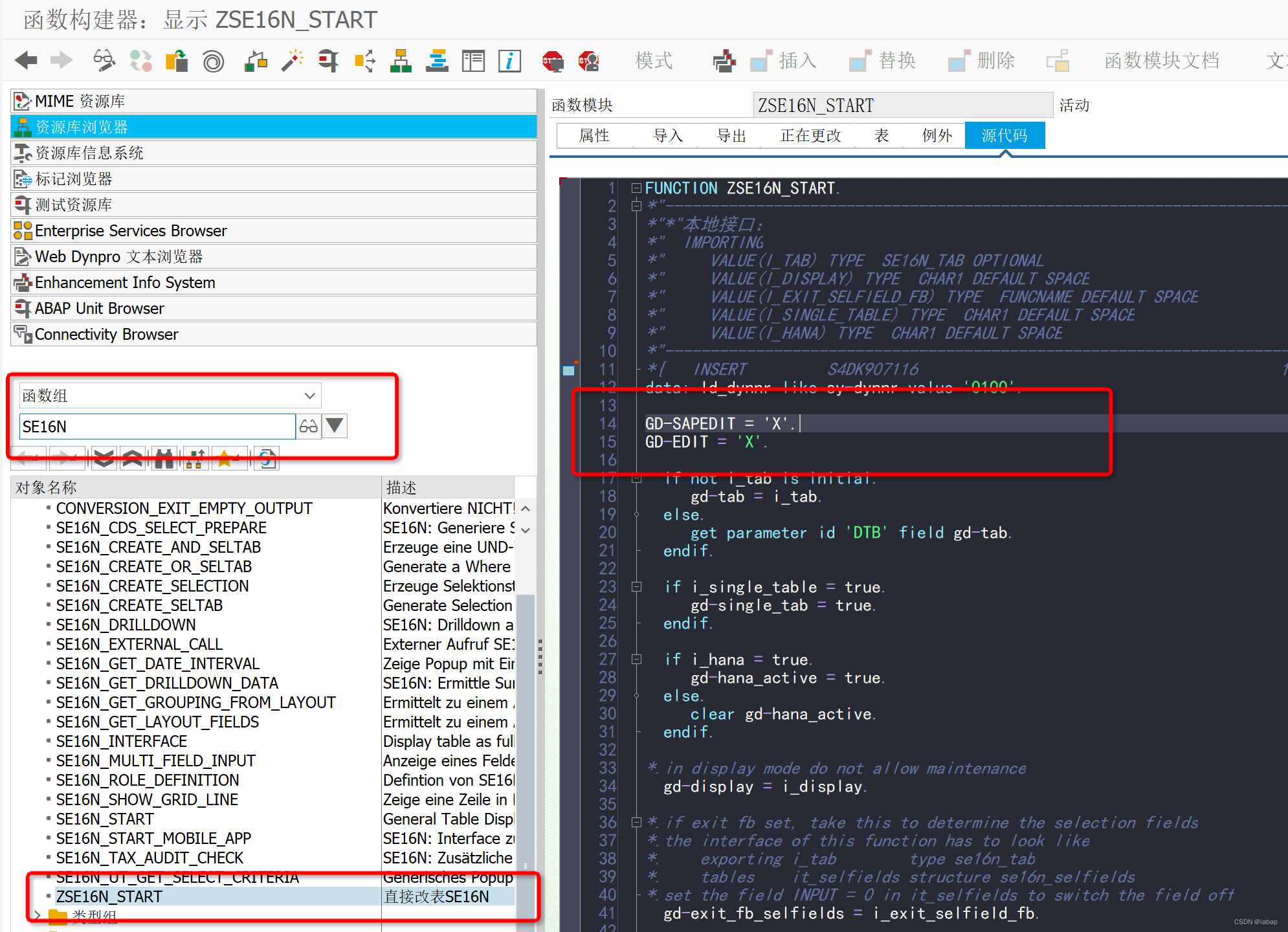The width and height of the screenshot is (1288, 932).
Task: Click the Activate magic wand icon
Action: click(293, 61)
